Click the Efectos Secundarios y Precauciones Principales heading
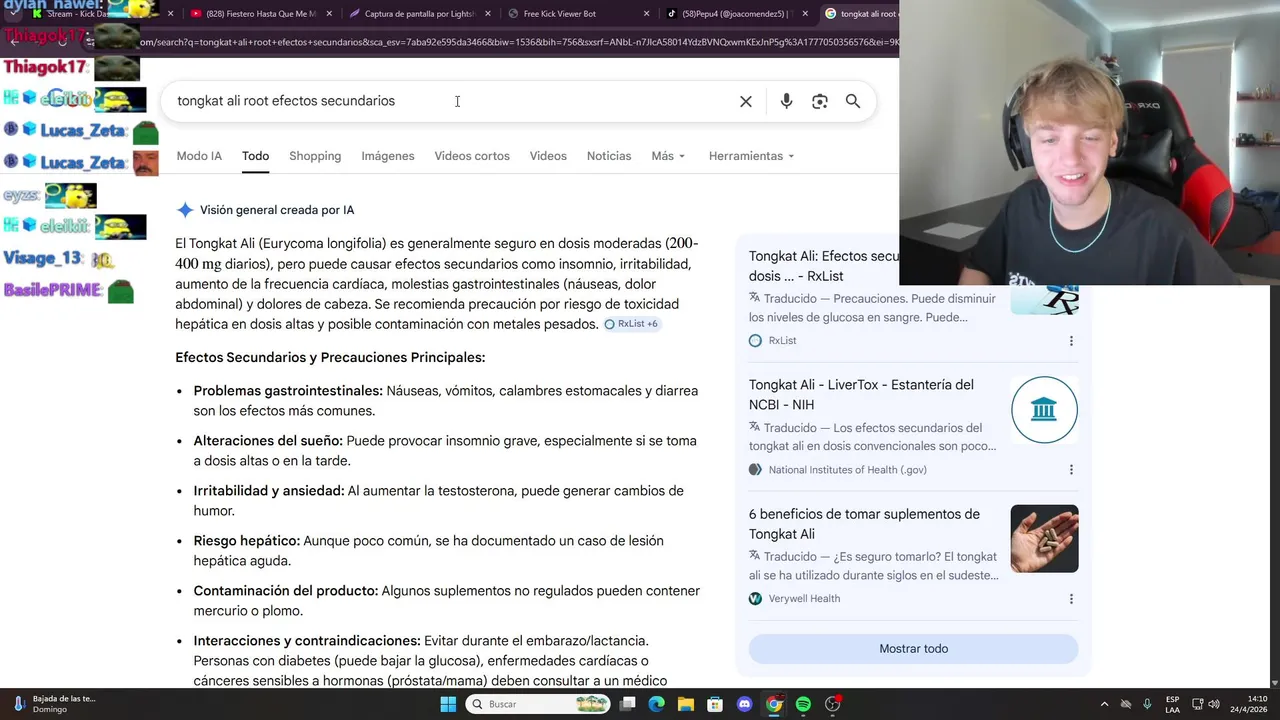Viewport: 1280px width, 720px height. point(330,358)
